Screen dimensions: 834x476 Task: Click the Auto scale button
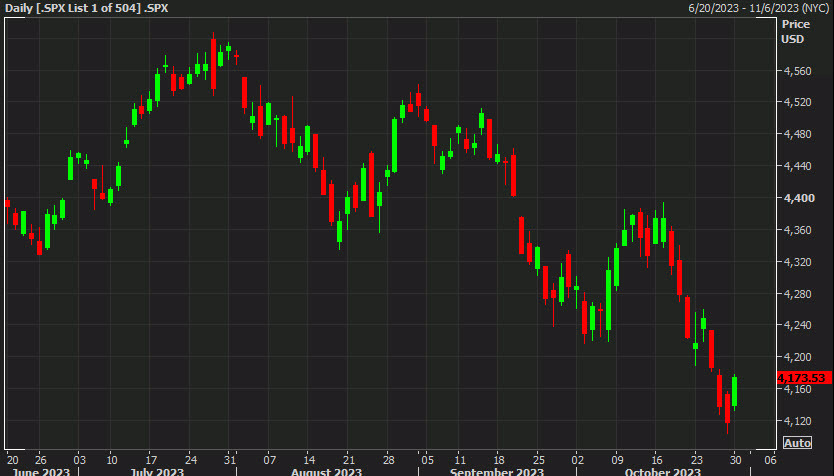(x=797, y=442)
